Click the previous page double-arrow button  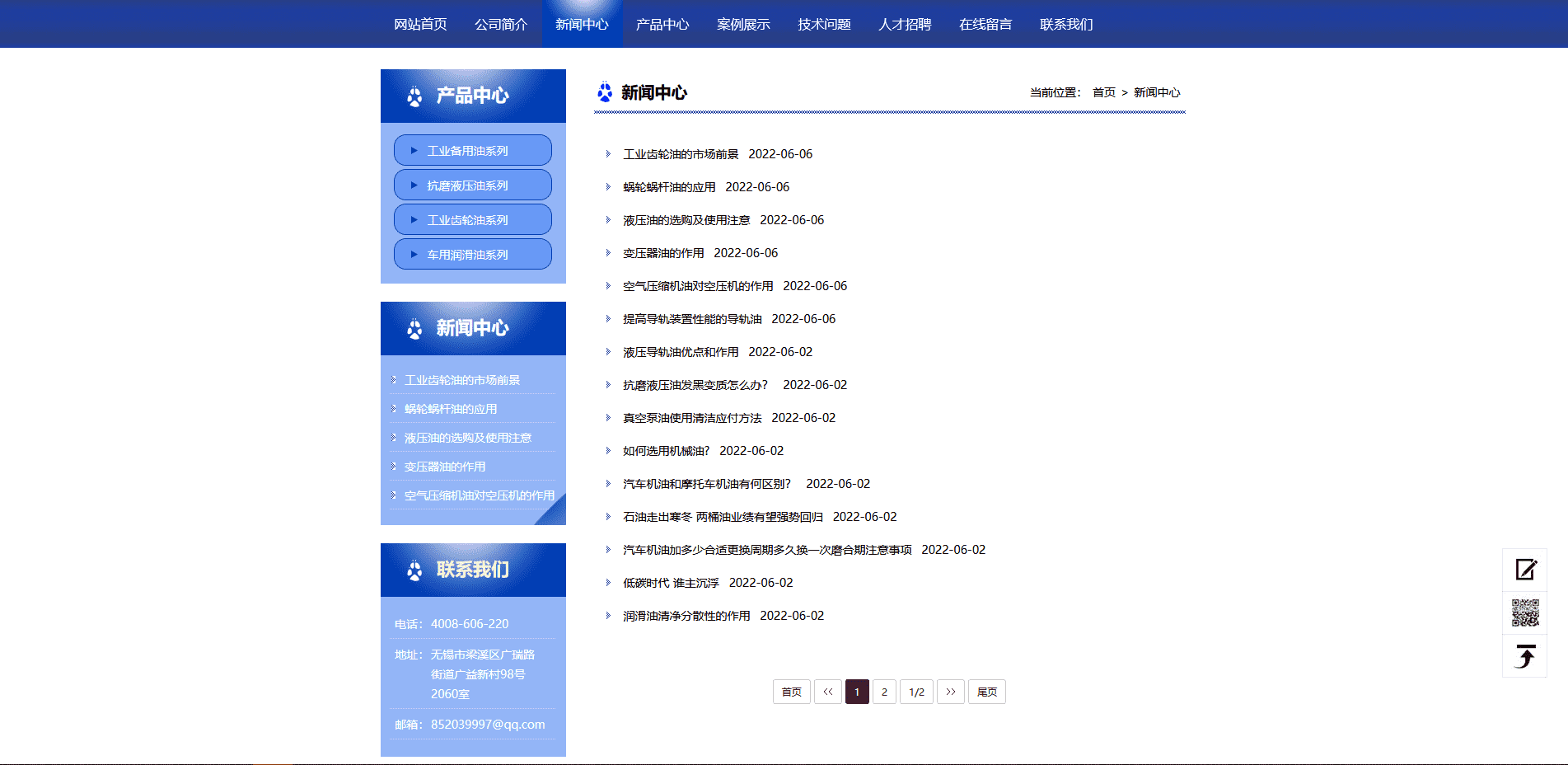coord(827,692)
